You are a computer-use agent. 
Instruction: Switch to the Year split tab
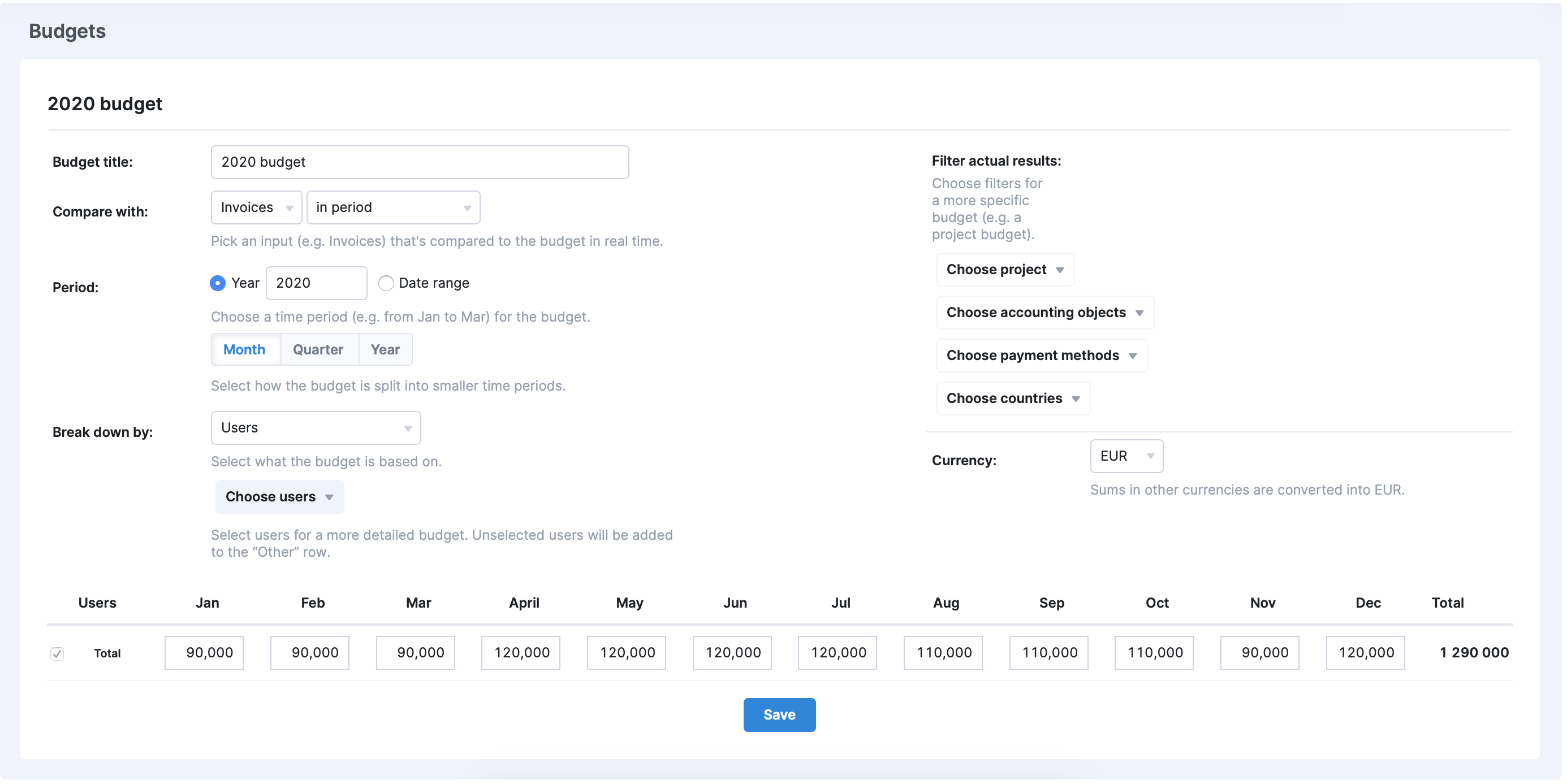pyautogui.click(x=385, y=349)
